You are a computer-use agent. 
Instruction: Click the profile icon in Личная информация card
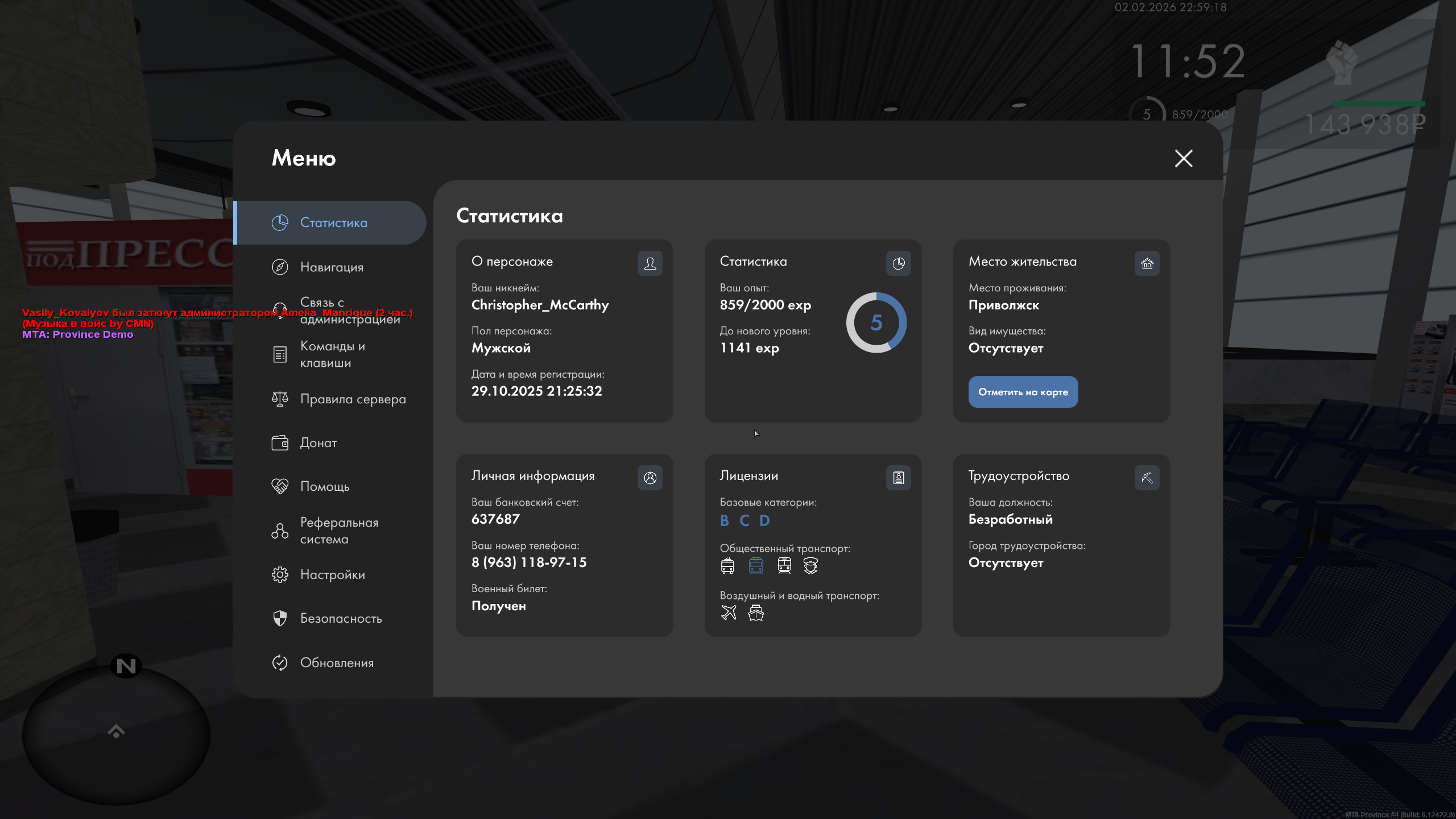650,478
